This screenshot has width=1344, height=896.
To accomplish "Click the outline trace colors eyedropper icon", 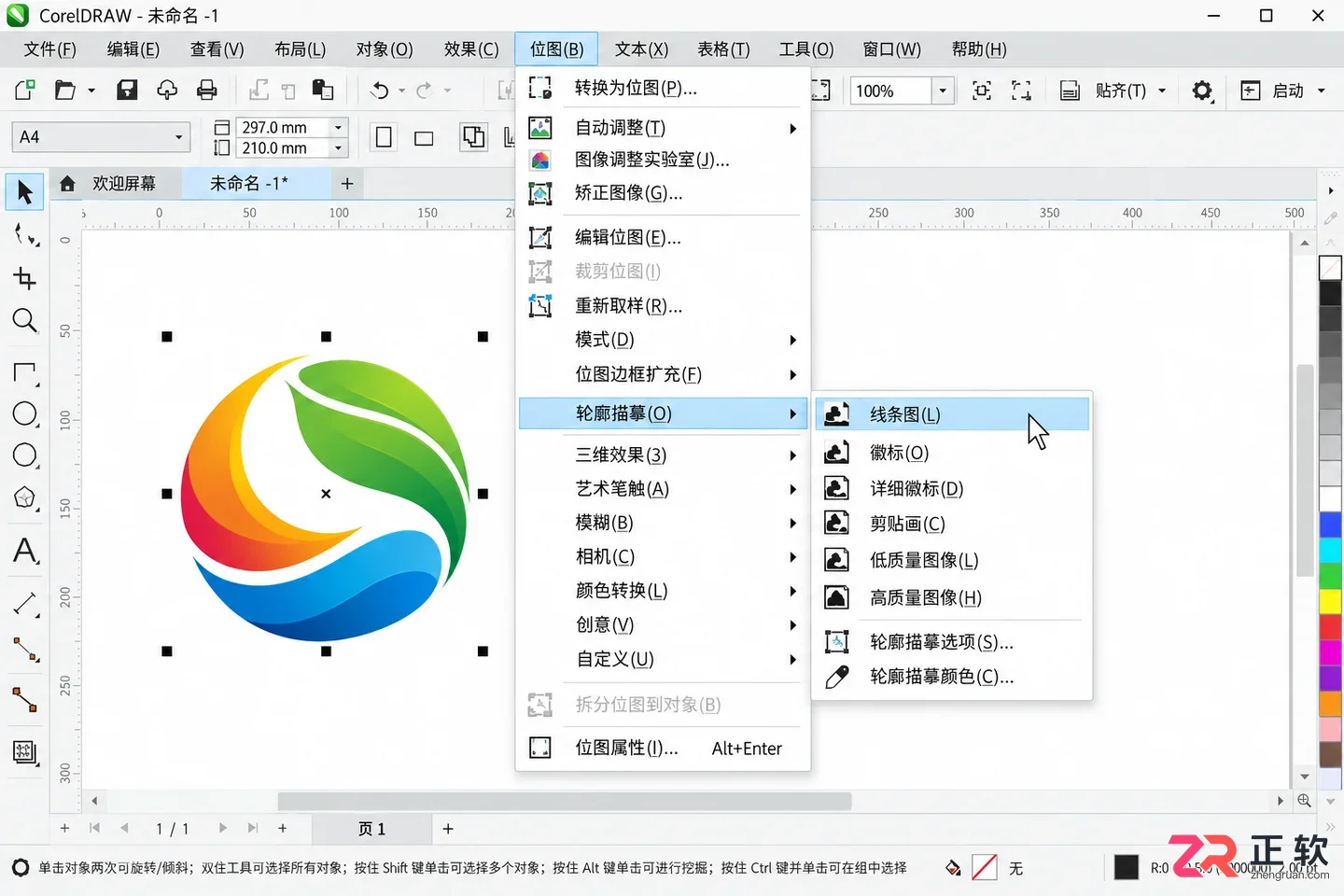I will [837, 677].
